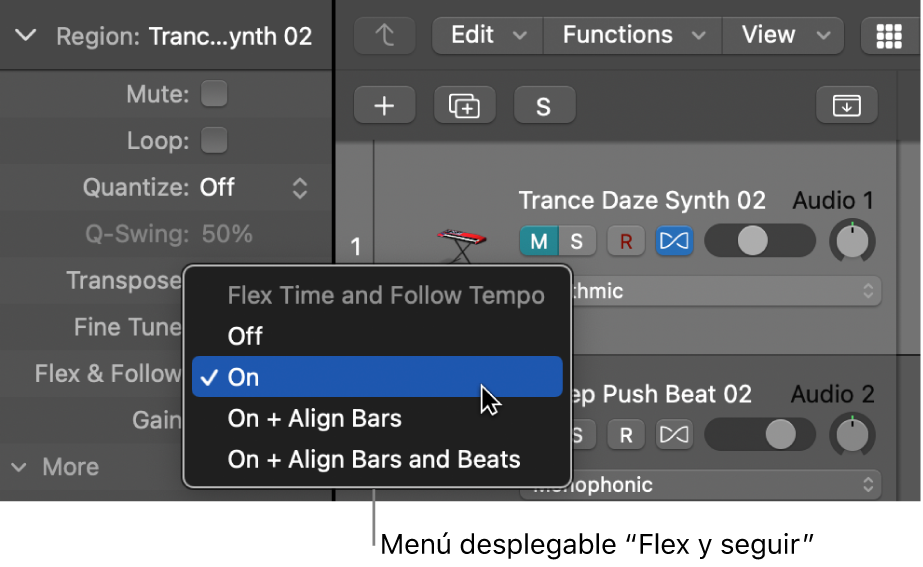Click the global Solo S button

544,105
